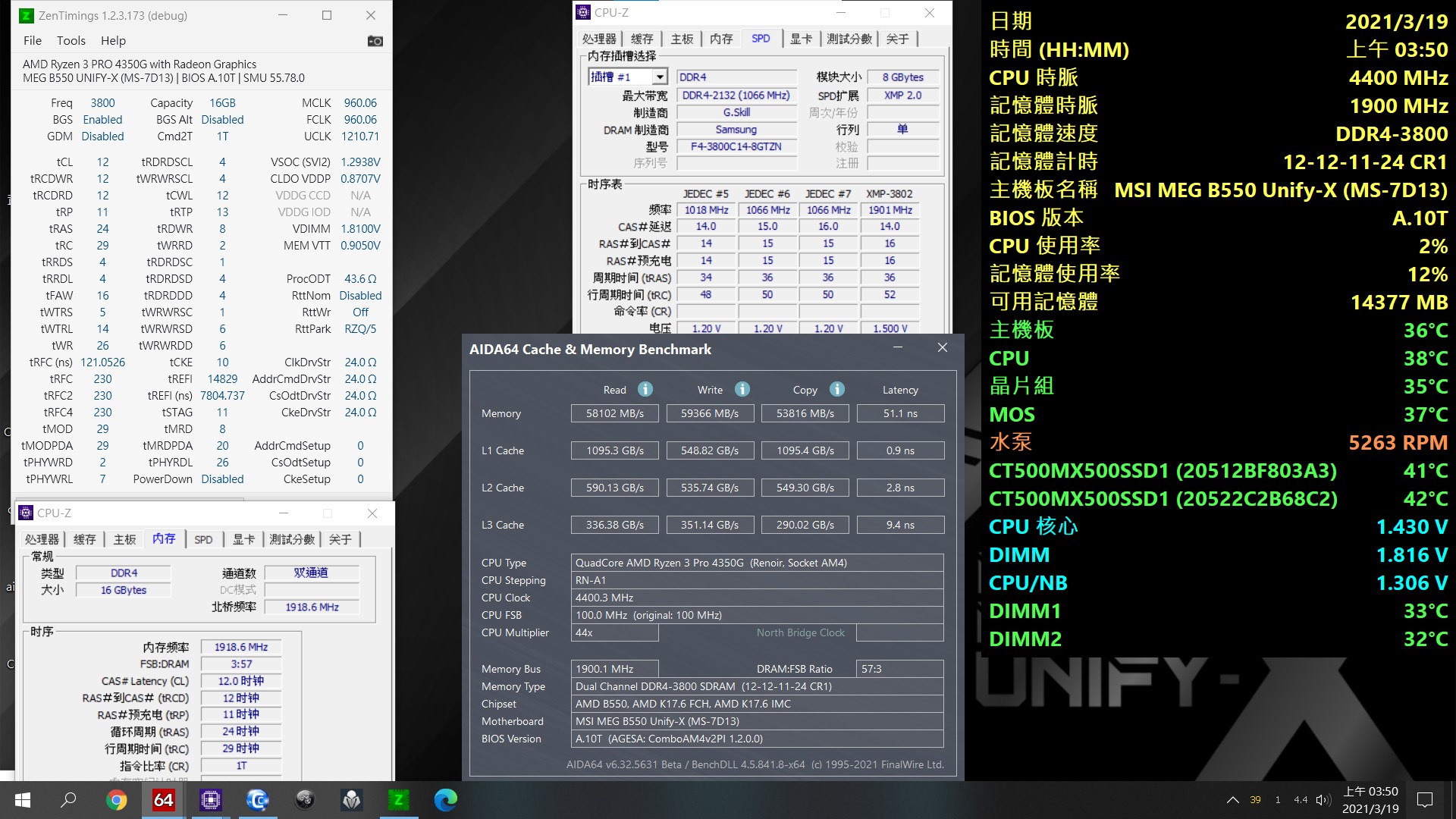Select 显卡 tab in bottom CPU-Z window
Viewport: 1456px width, 819px height.
(243, 539)
